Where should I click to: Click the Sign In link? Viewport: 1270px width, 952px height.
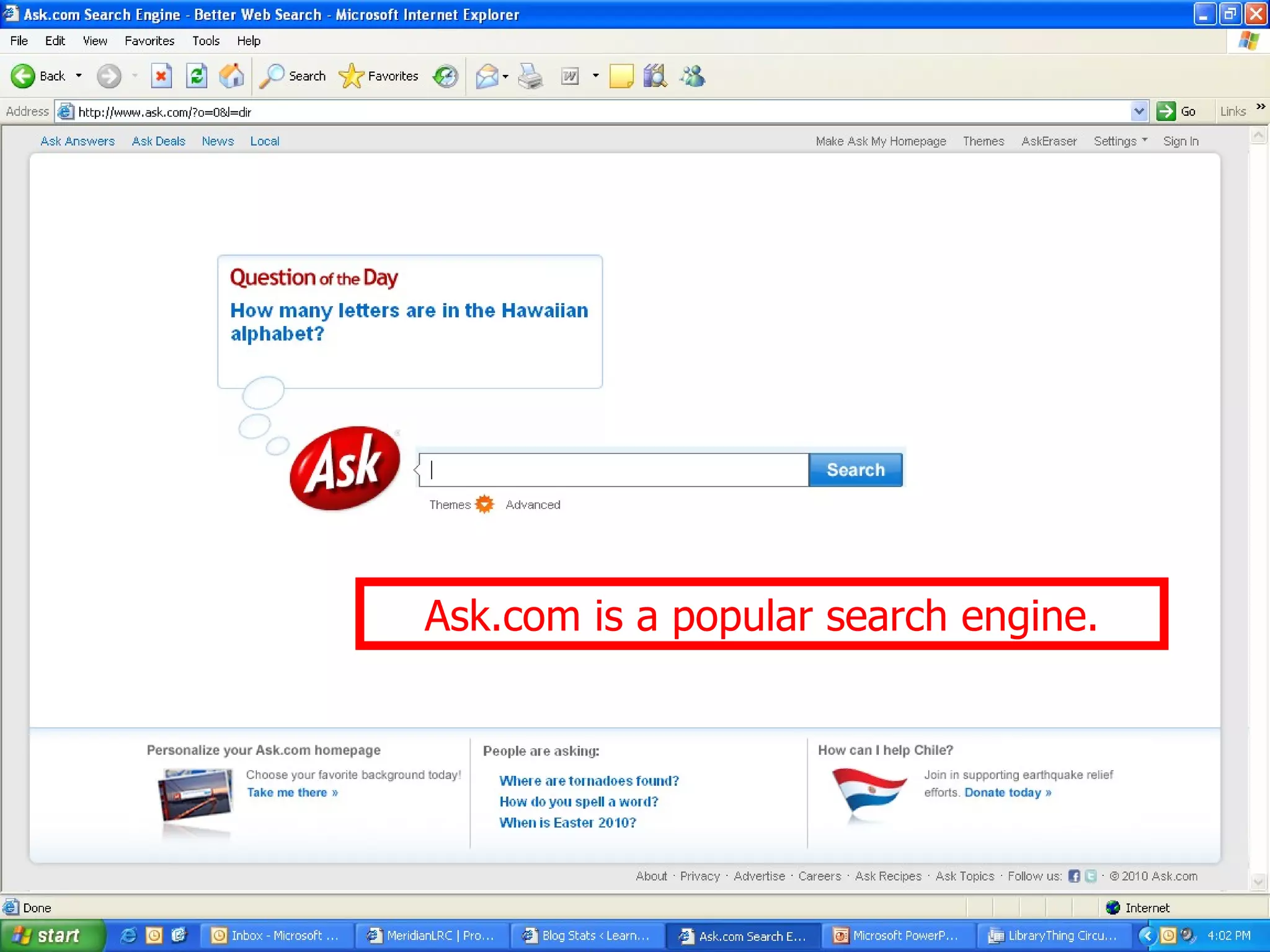click(1181, 141)
